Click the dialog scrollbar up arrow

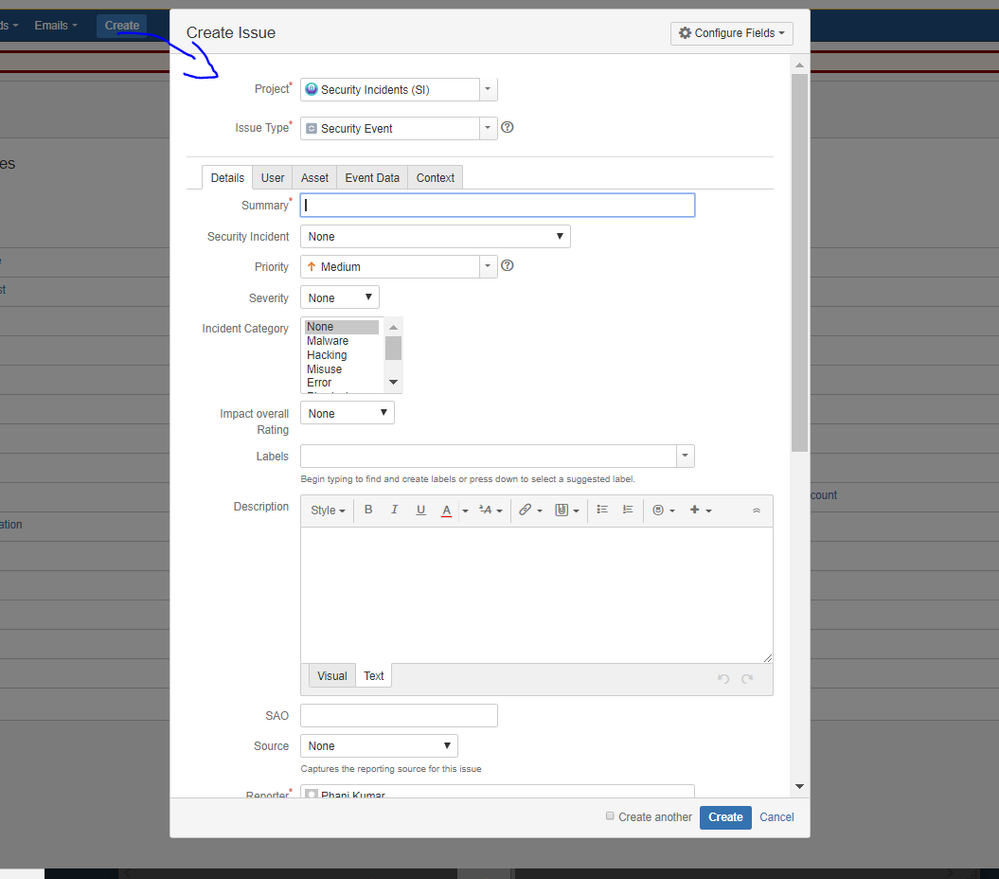[x=800, y=65]
